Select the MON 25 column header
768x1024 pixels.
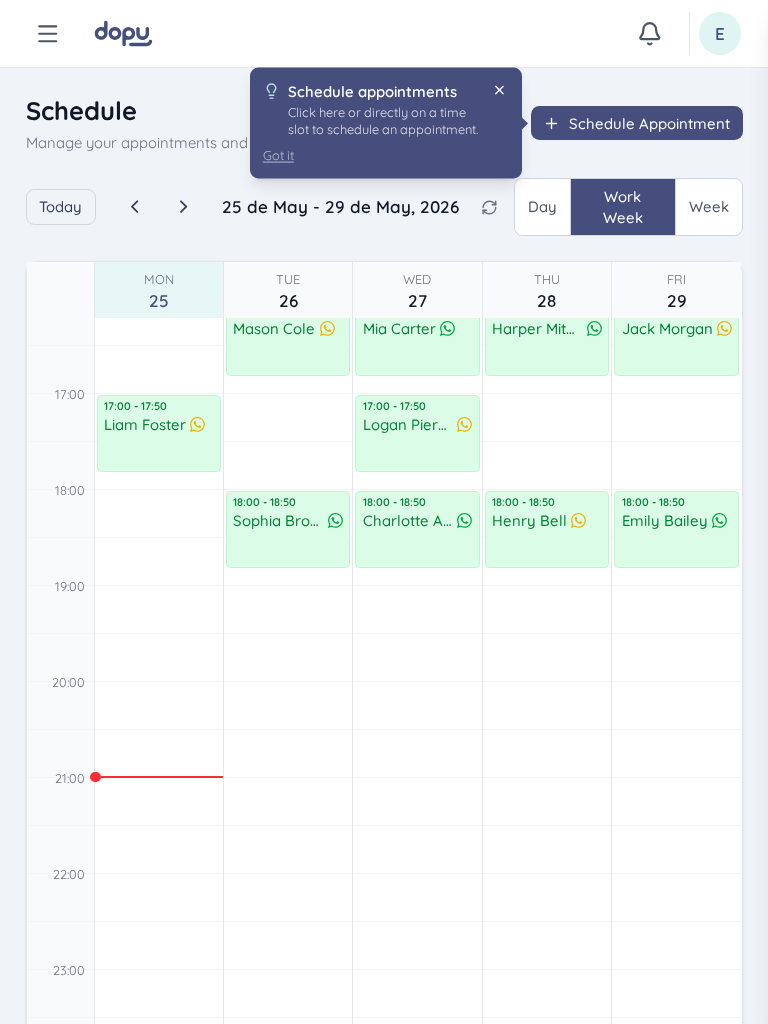pos(159,291)
